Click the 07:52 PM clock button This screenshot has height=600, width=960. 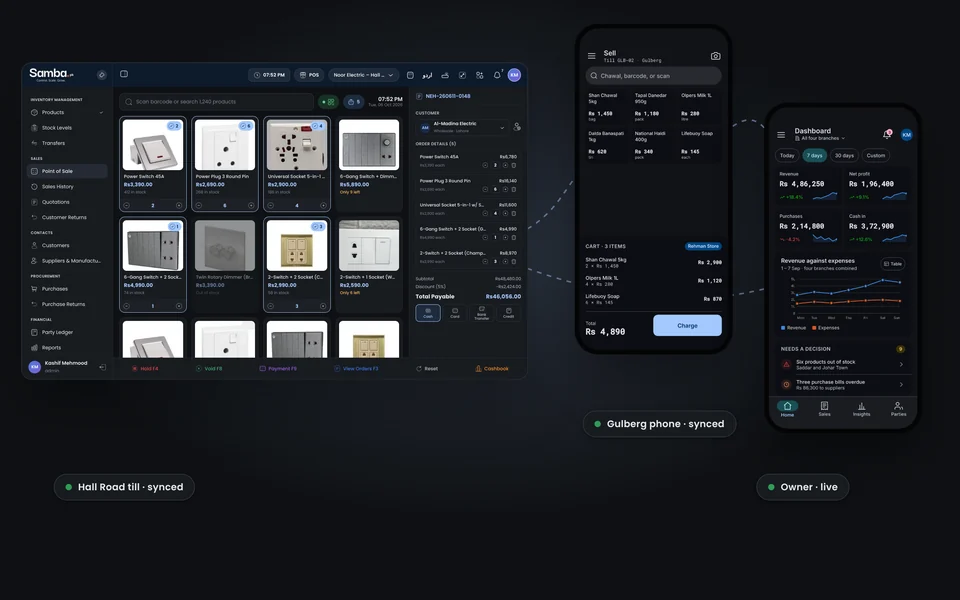tap(269, 75)
